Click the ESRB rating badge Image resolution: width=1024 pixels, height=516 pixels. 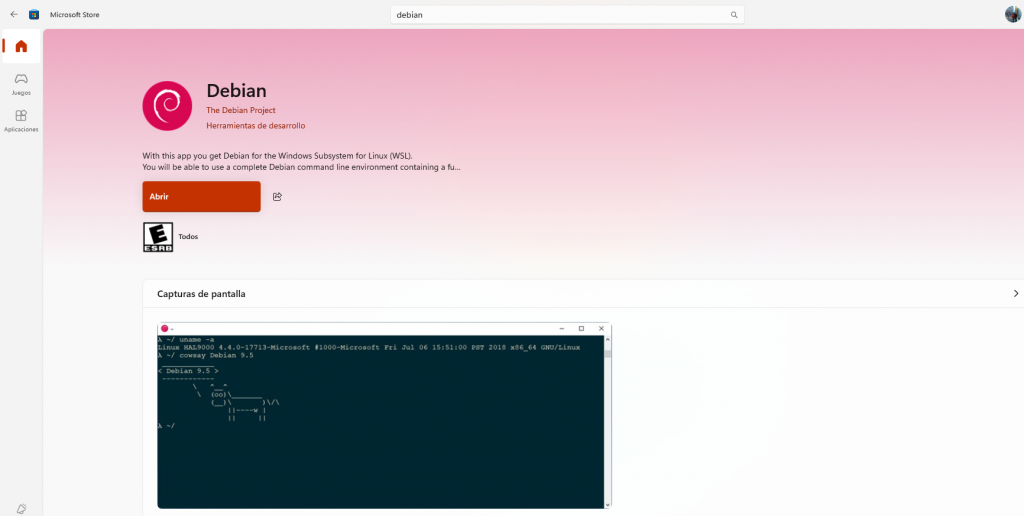pos(158,237)
